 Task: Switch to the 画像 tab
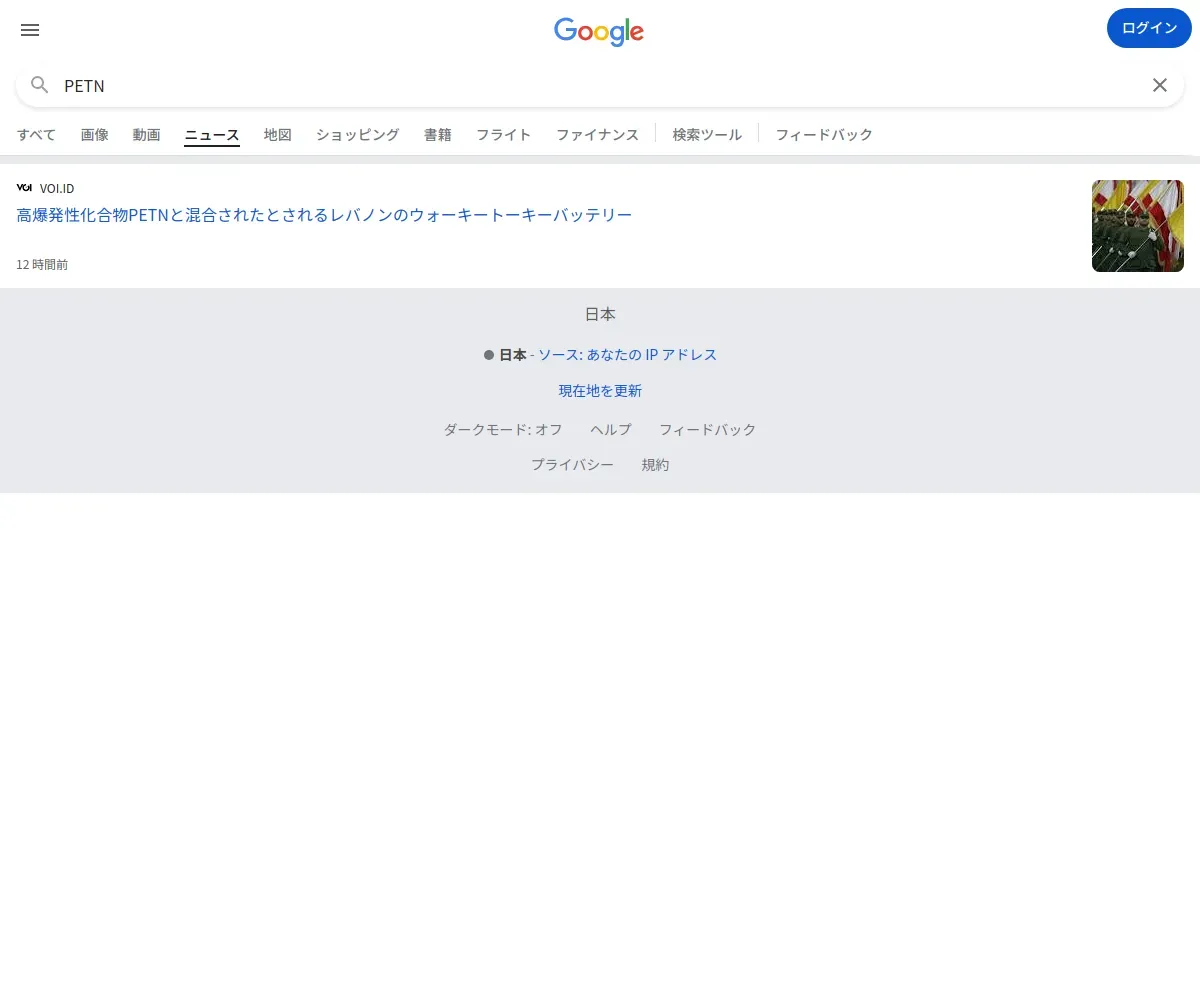(95, 134)
